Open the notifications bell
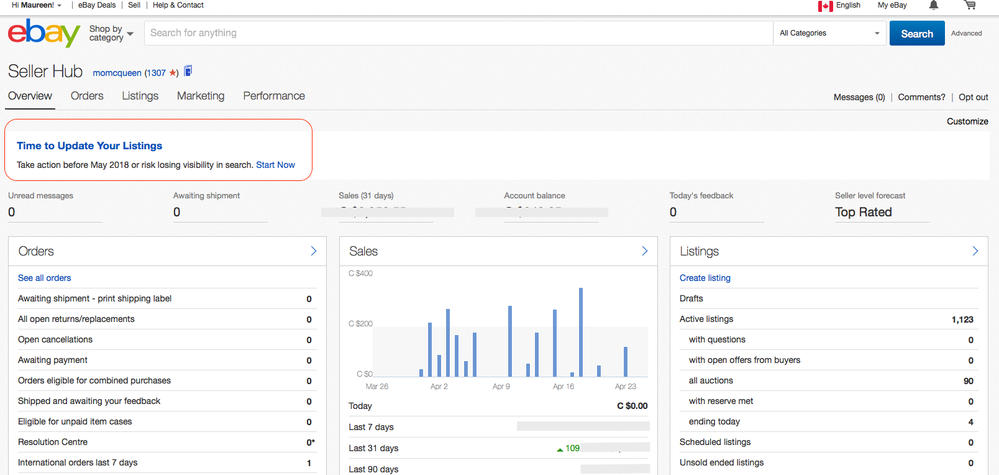The width and height of the screenshot is (999, 475). [934, 6]
